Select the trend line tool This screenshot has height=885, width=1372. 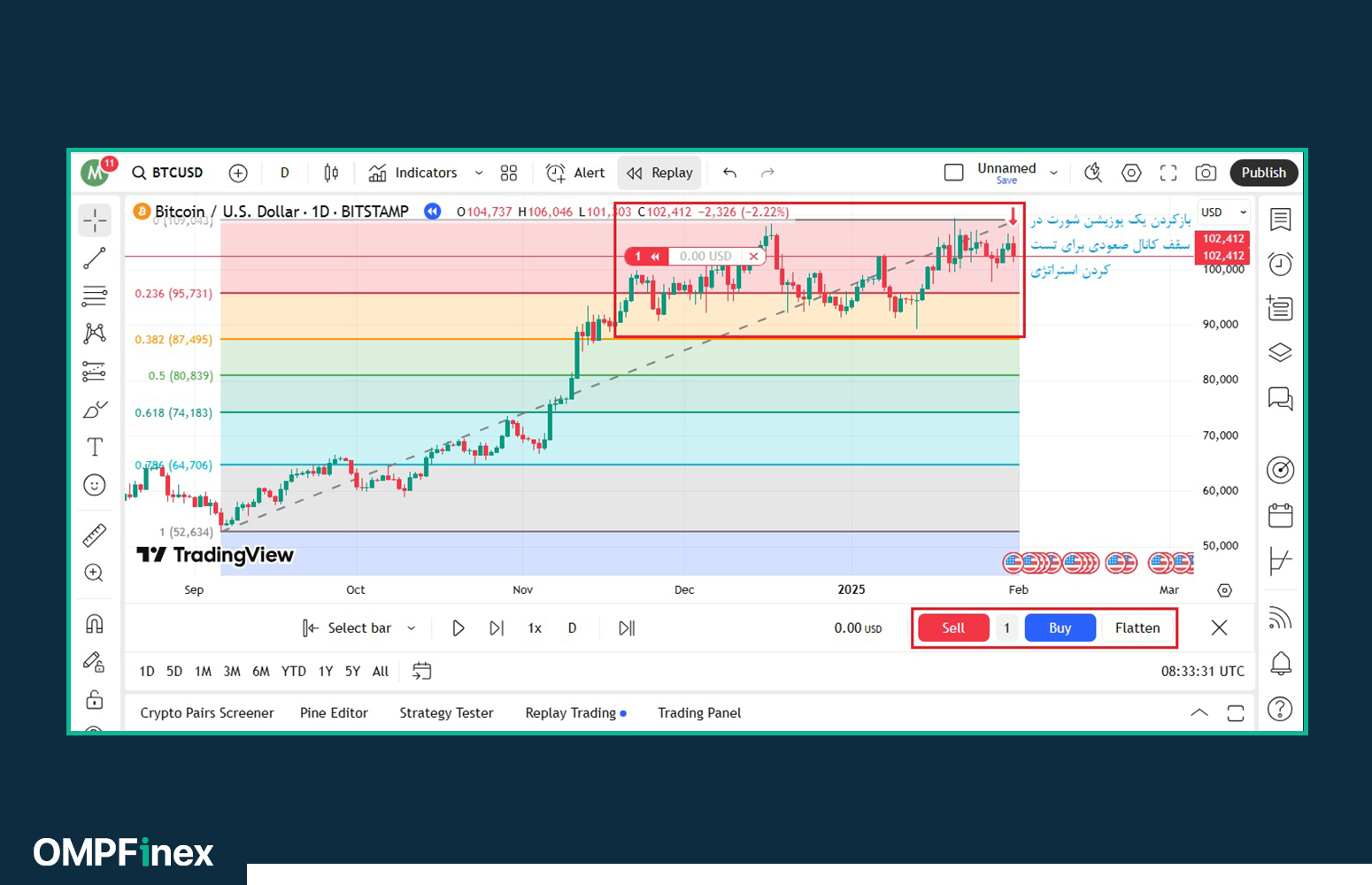[x=95, y=258]
